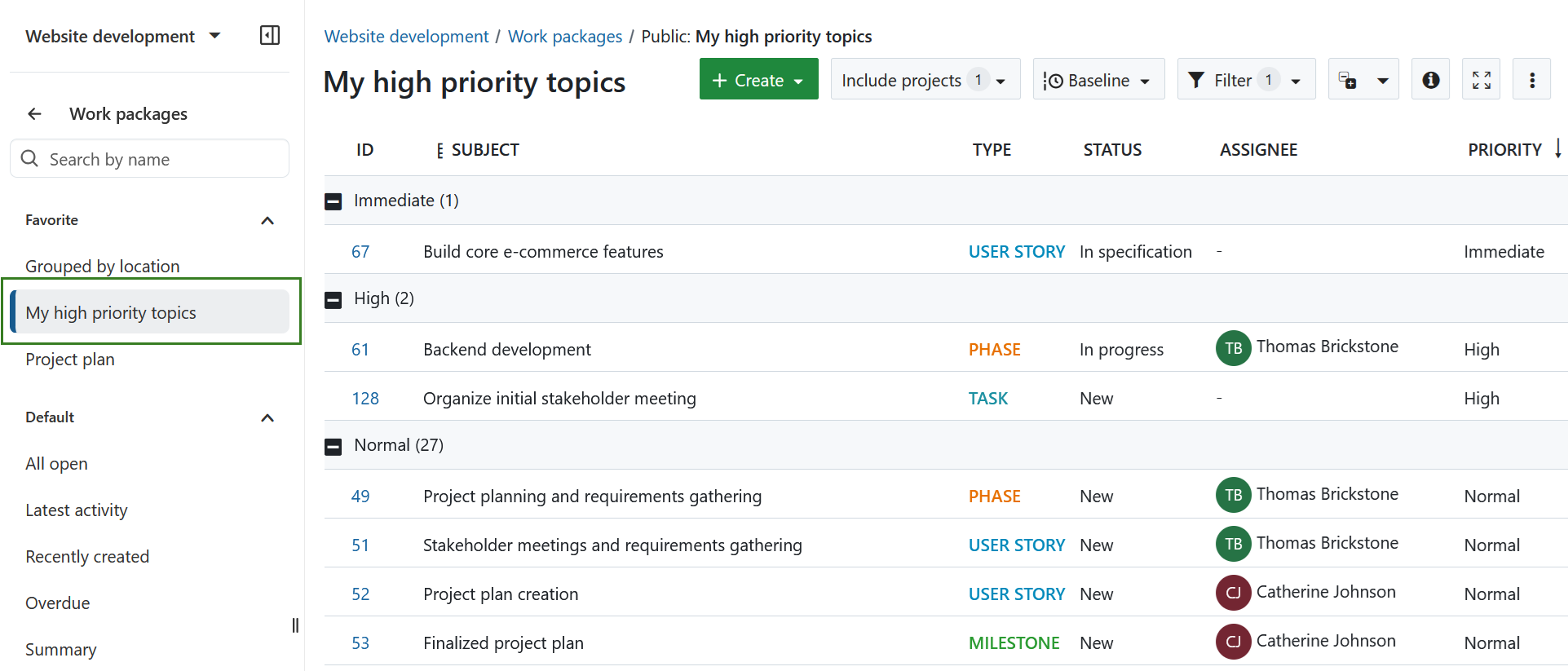Open work package ID 49
This screenshot has width=1568, height=671.
point(360,496)
